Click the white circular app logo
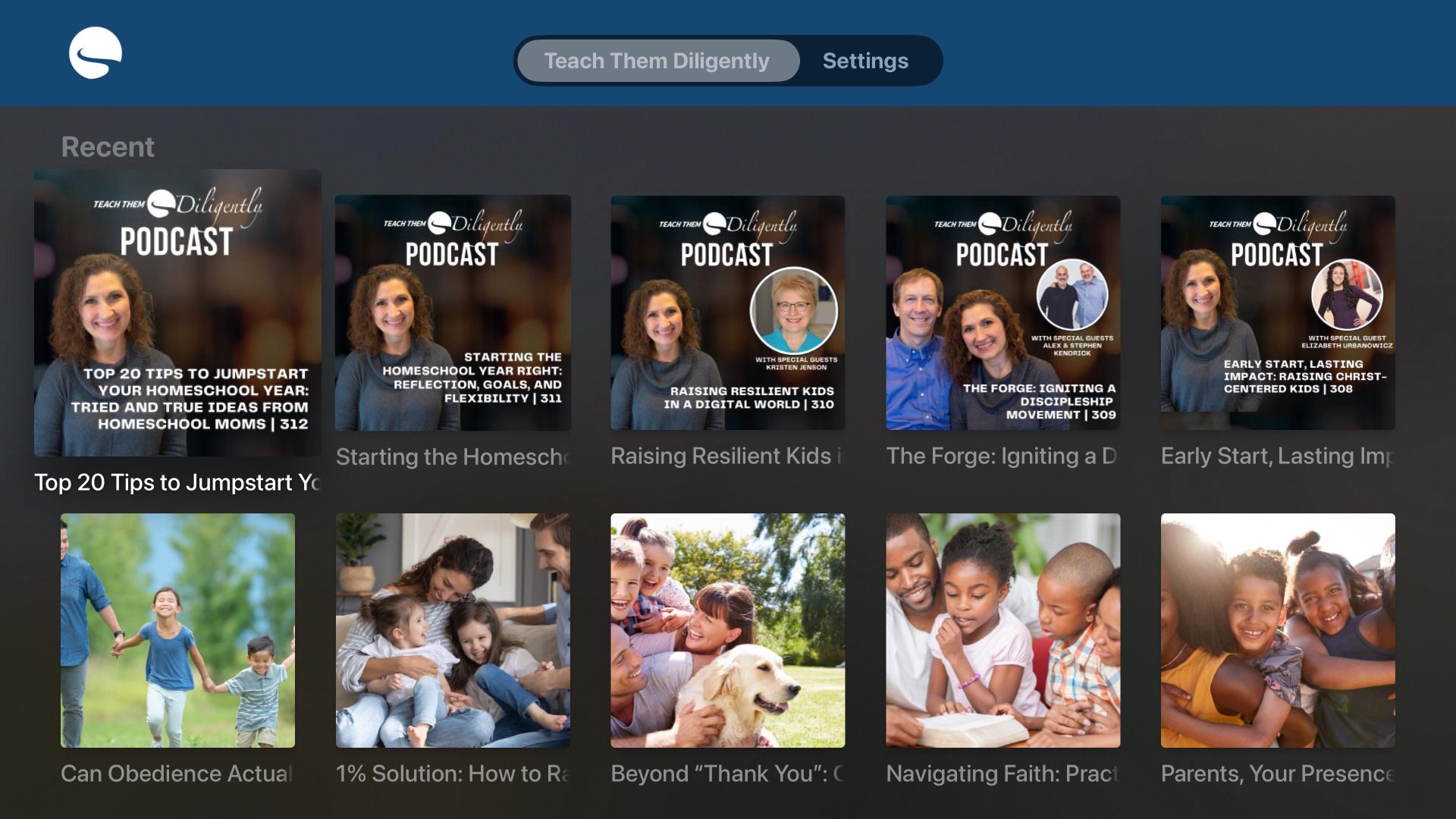 click(96, 53)
